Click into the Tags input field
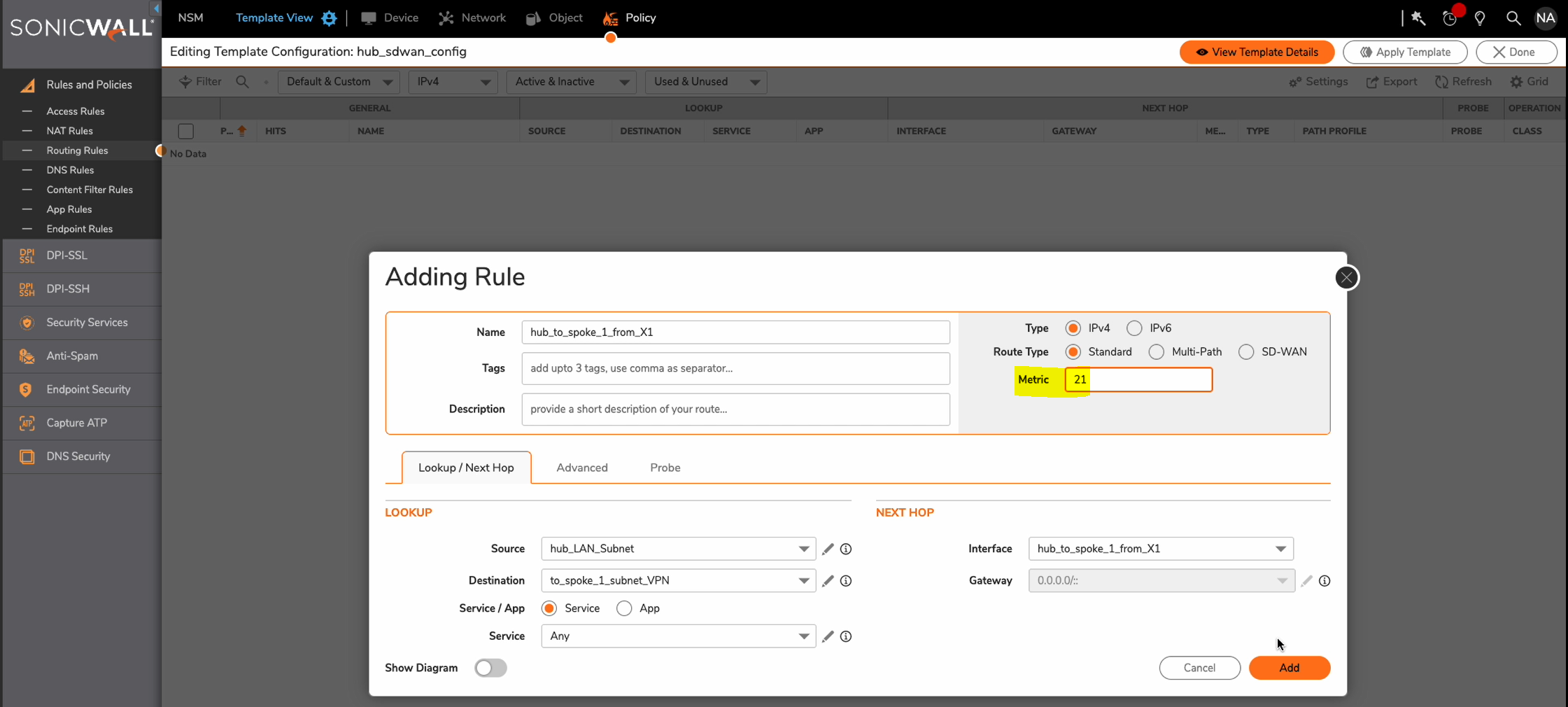This screenshot has height=707, width=1568. coord(735,368)
